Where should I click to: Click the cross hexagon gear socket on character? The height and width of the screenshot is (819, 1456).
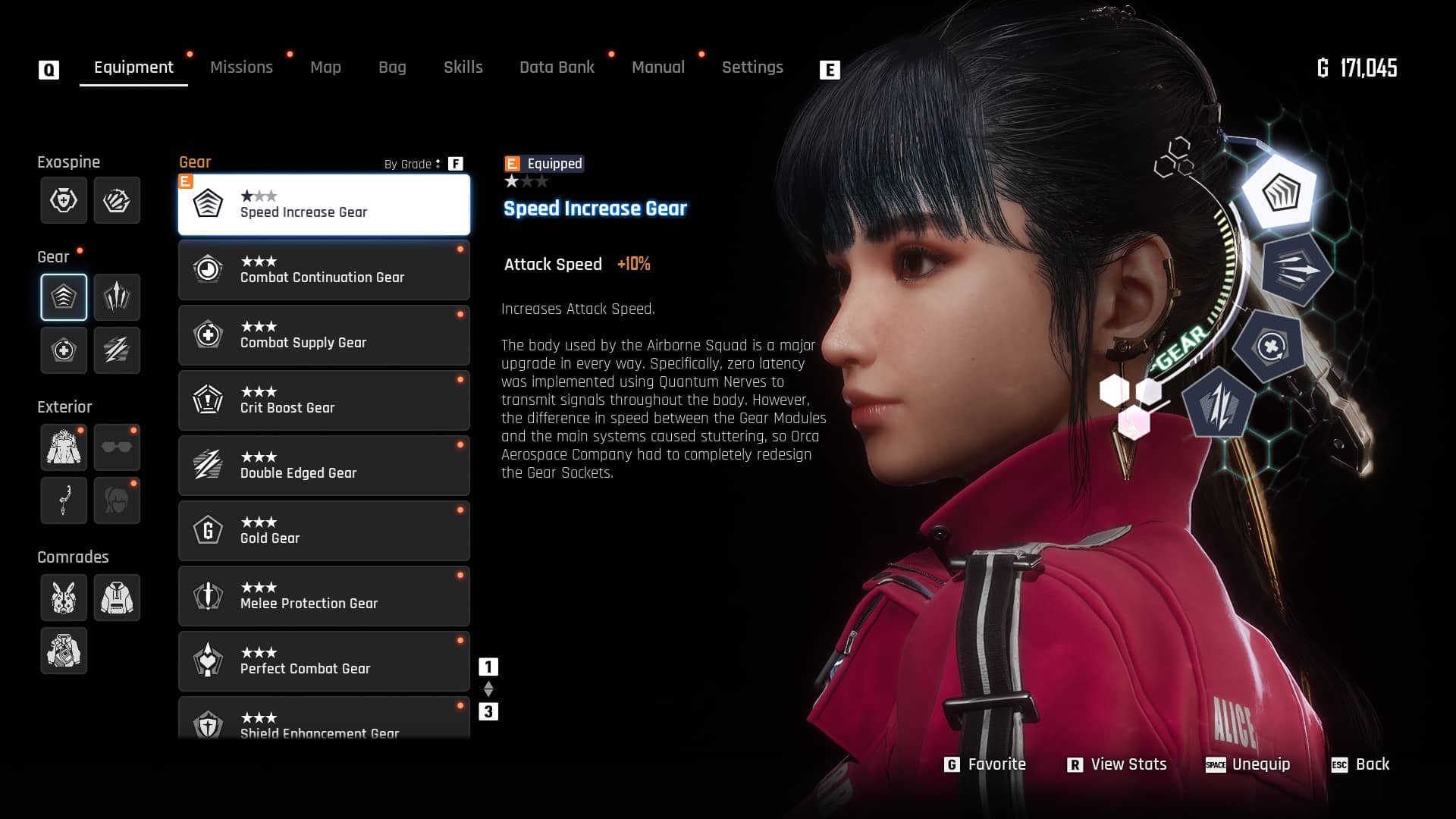[x=1271, y=347]
